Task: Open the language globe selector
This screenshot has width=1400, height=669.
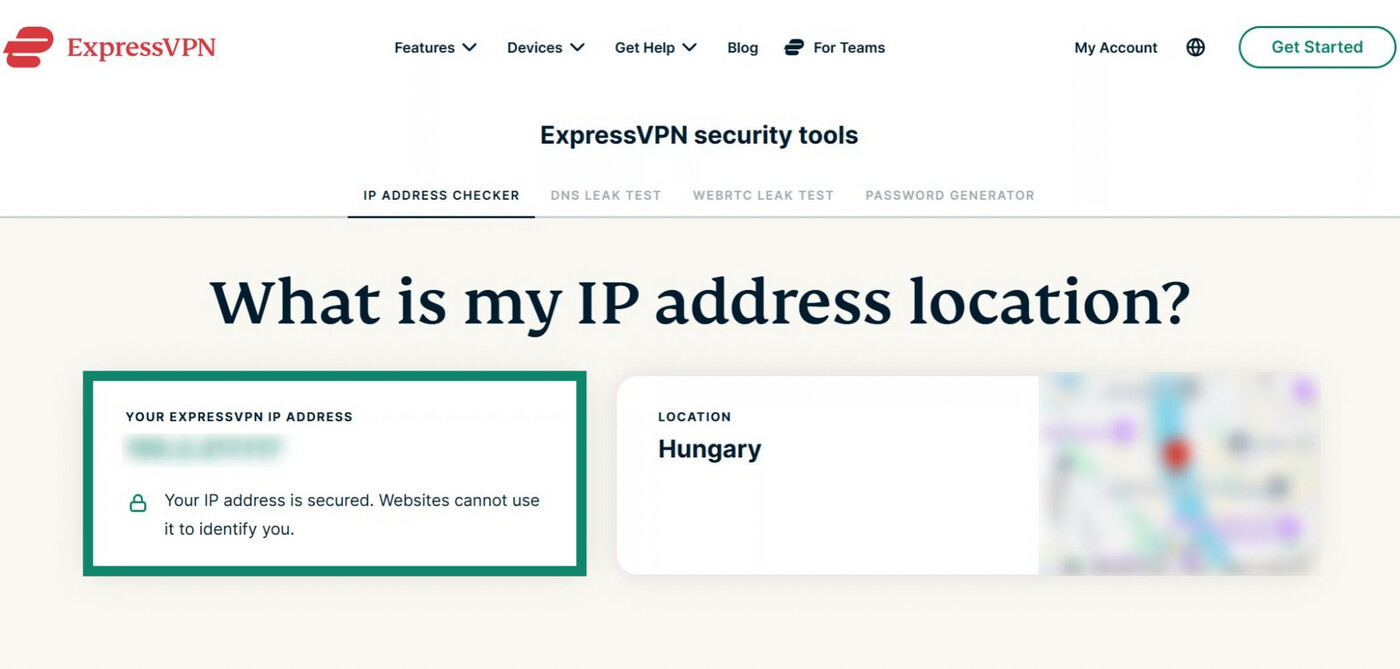Action: [x=1195, y=47]
